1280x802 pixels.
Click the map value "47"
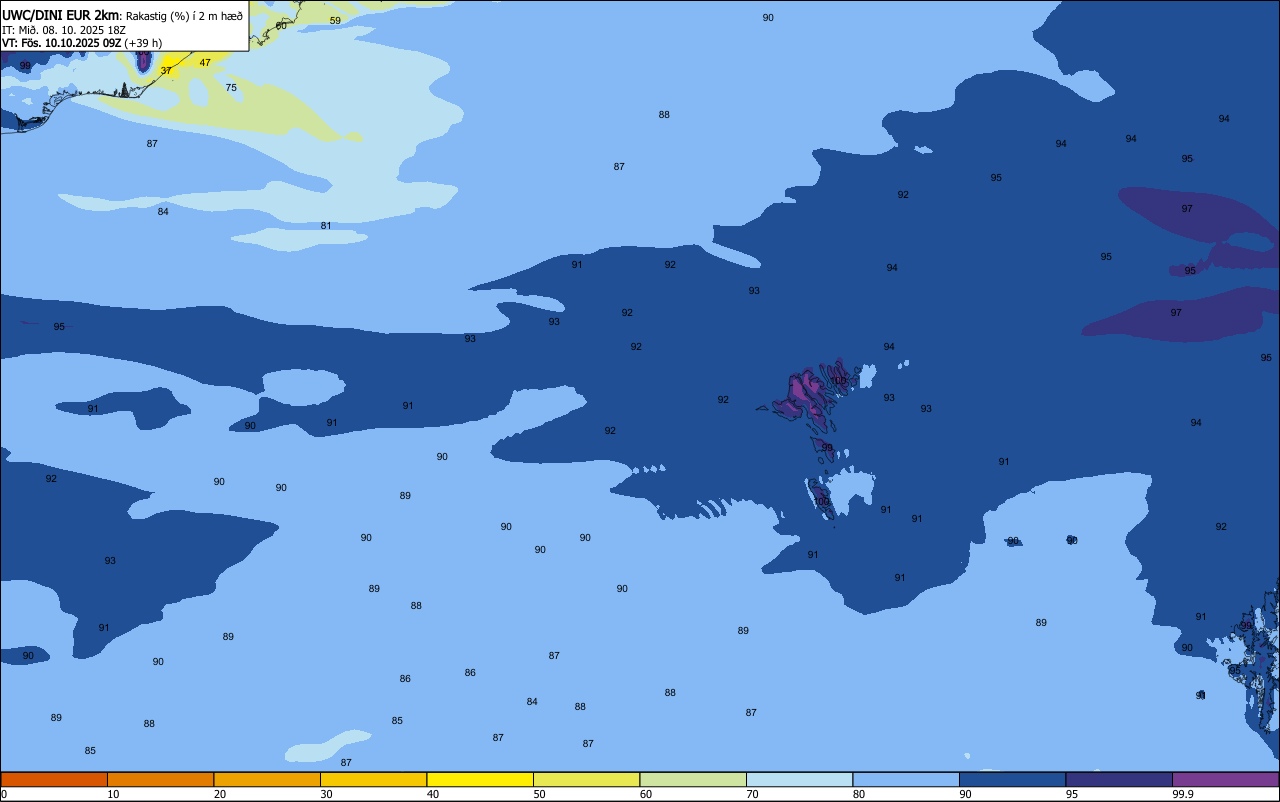tap(205, 62)
